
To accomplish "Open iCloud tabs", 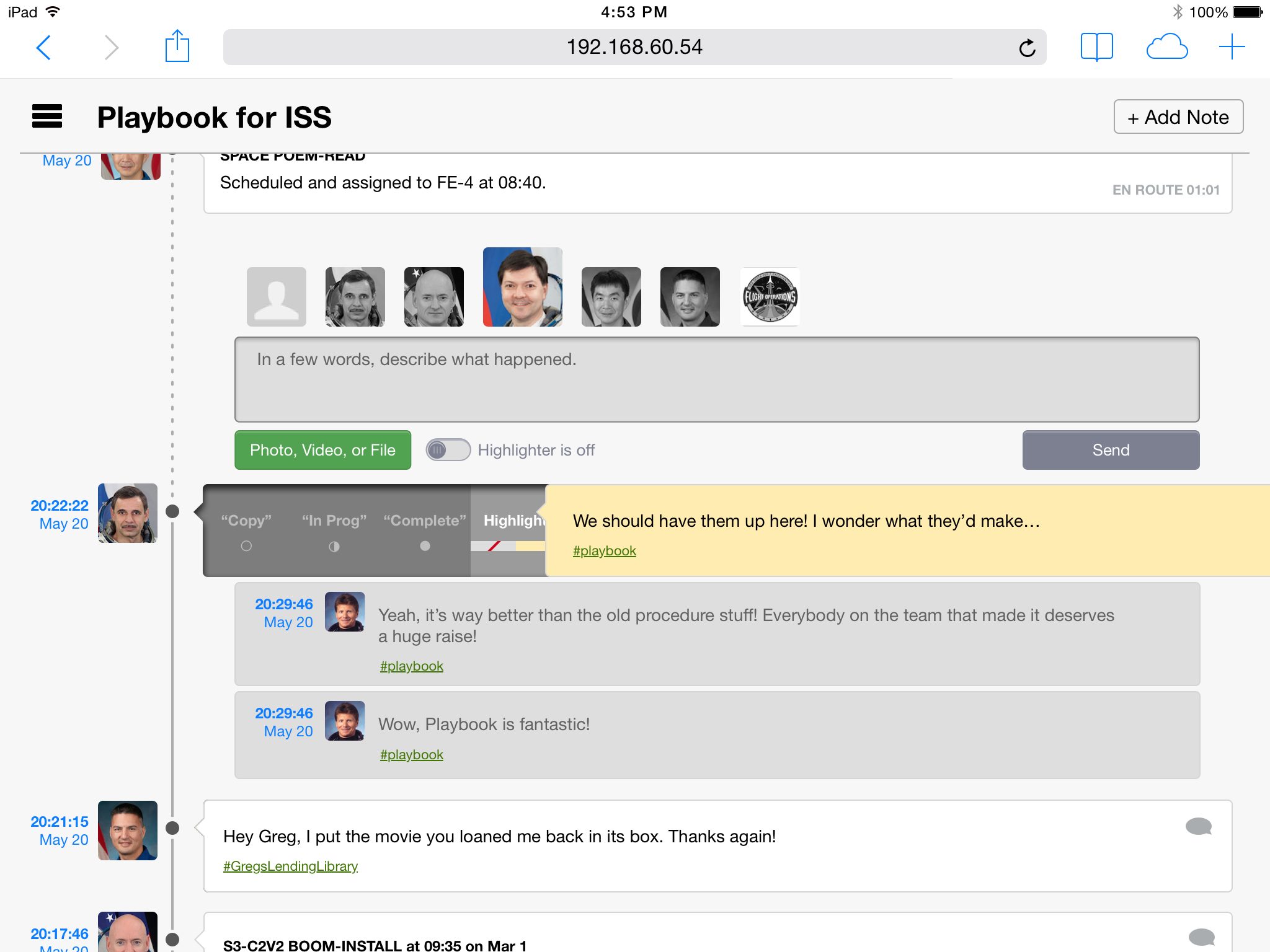I will tap(1167, 47).
